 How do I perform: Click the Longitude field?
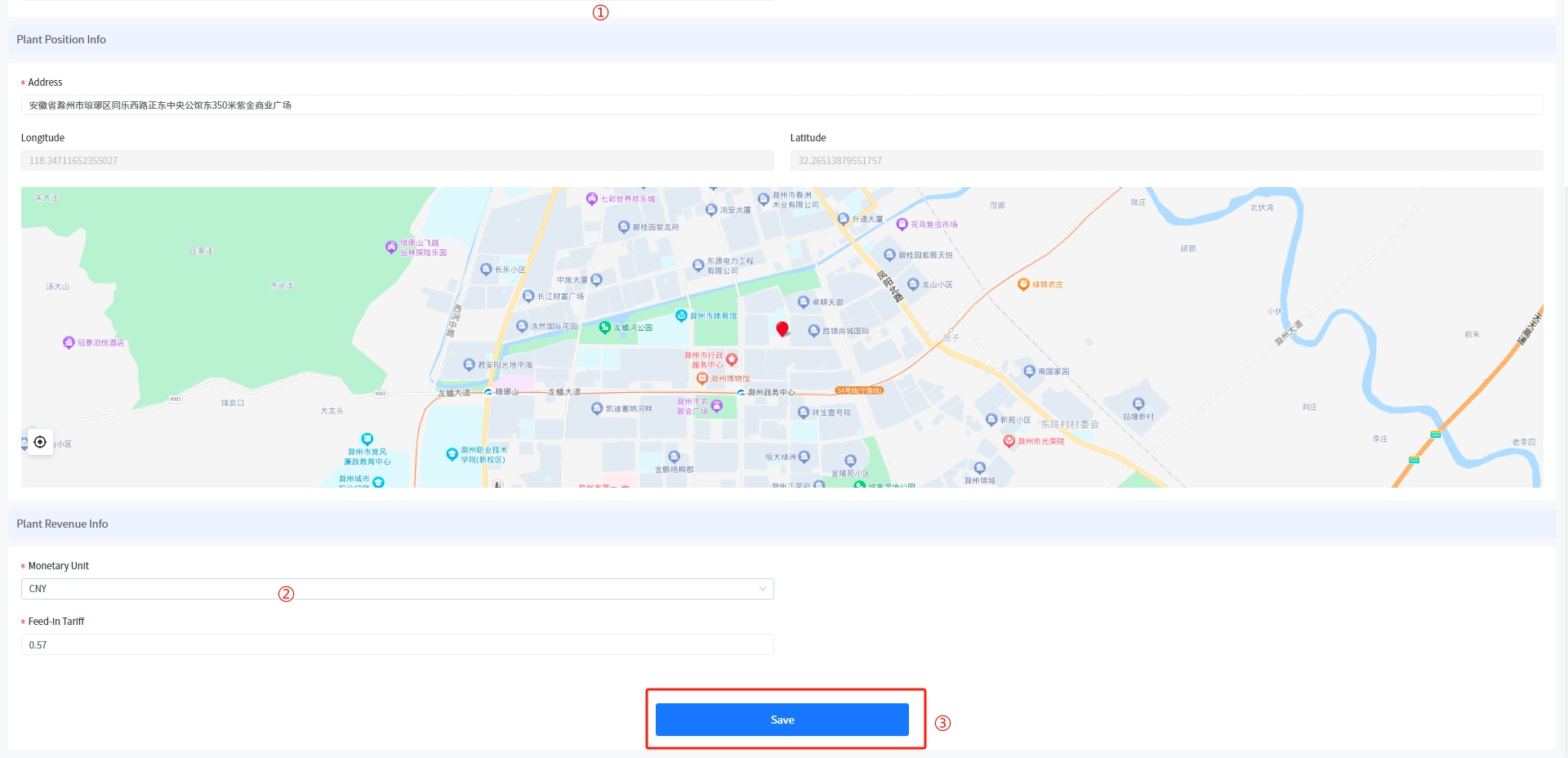pos(397,161)
